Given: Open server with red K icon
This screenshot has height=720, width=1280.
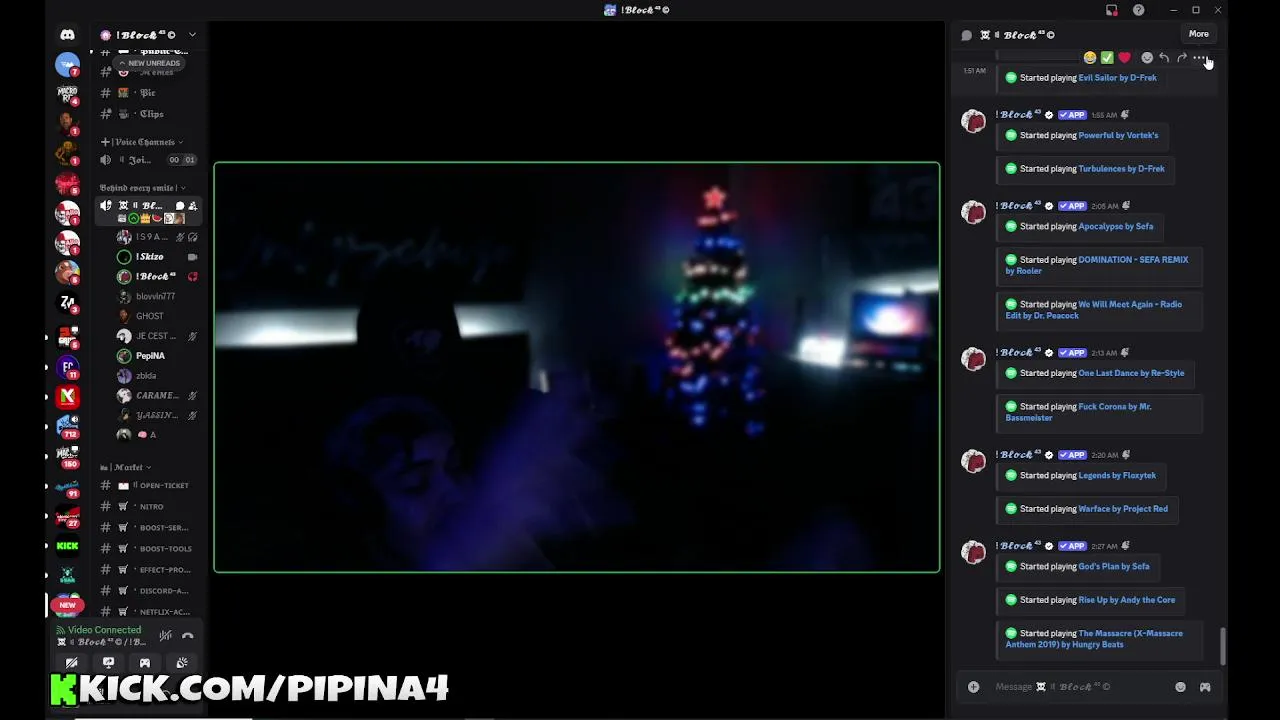Looking at the screenshot, I should tap(67, 396).
